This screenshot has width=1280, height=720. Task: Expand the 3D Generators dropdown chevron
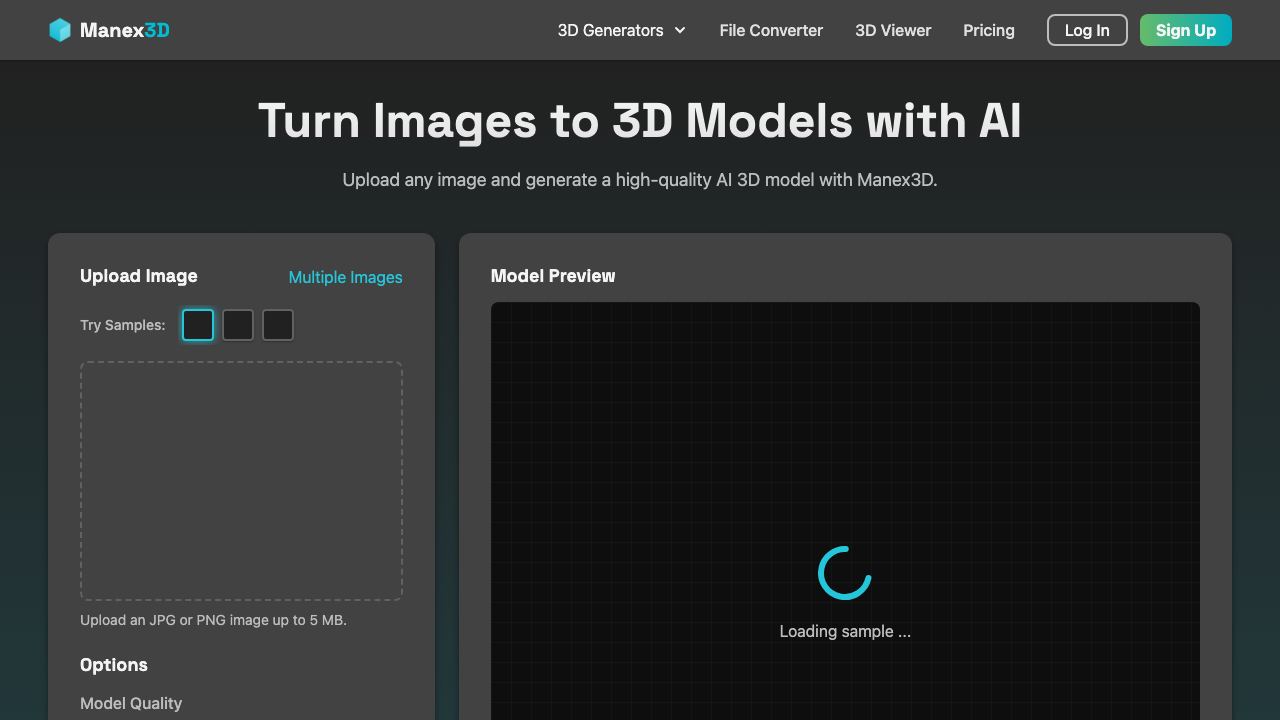pos(680,30)
